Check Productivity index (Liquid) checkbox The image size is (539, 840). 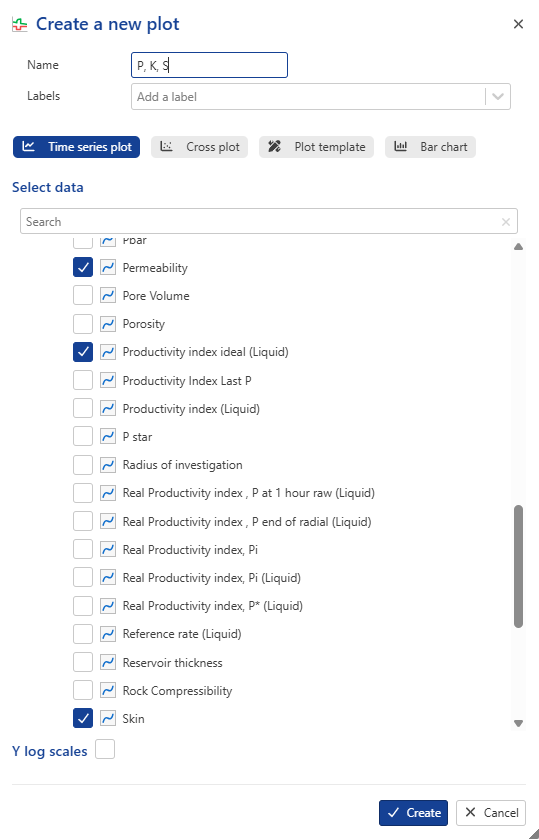click(x=83, y=408)
